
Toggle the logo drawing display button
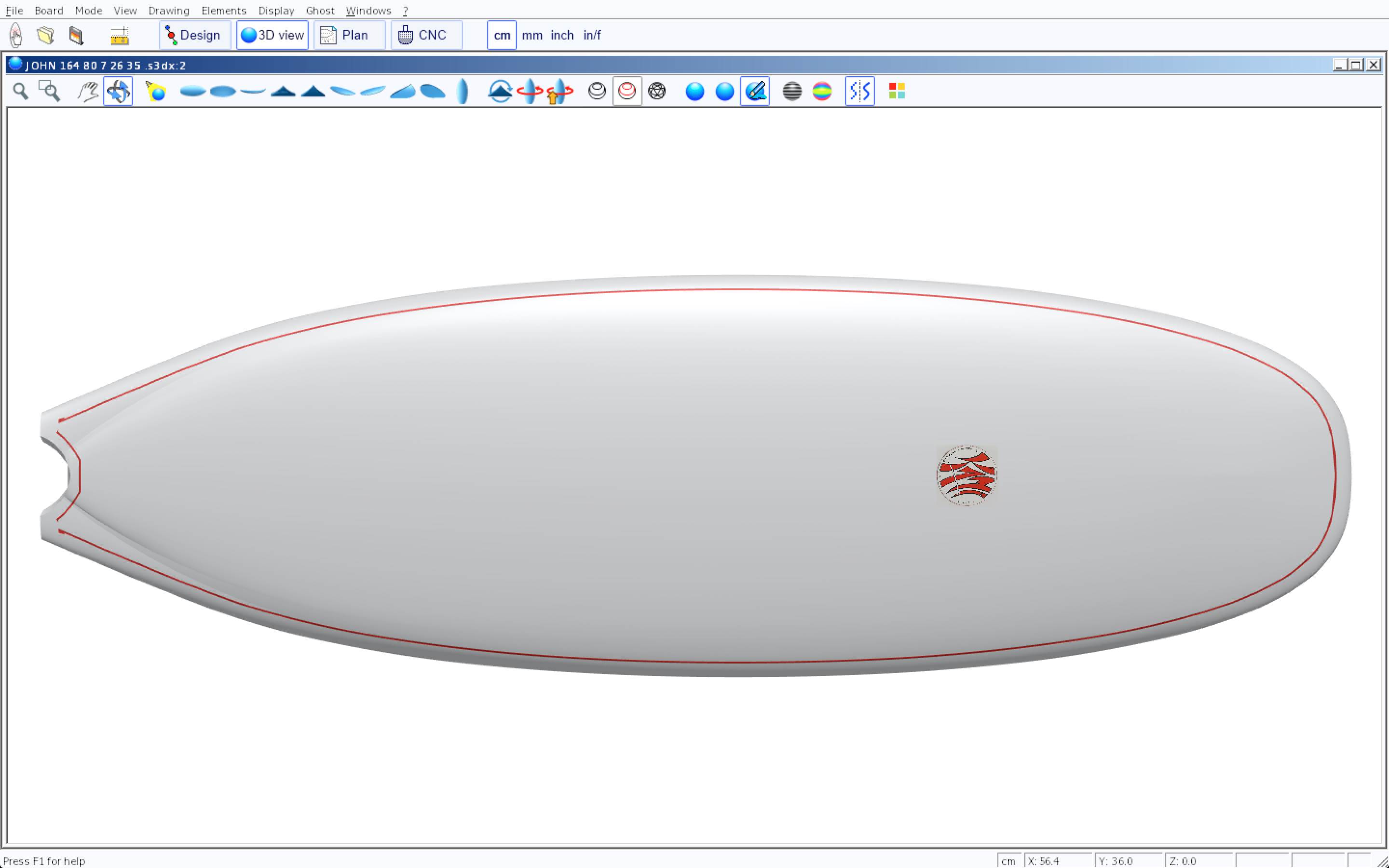[x=754, y=91]
